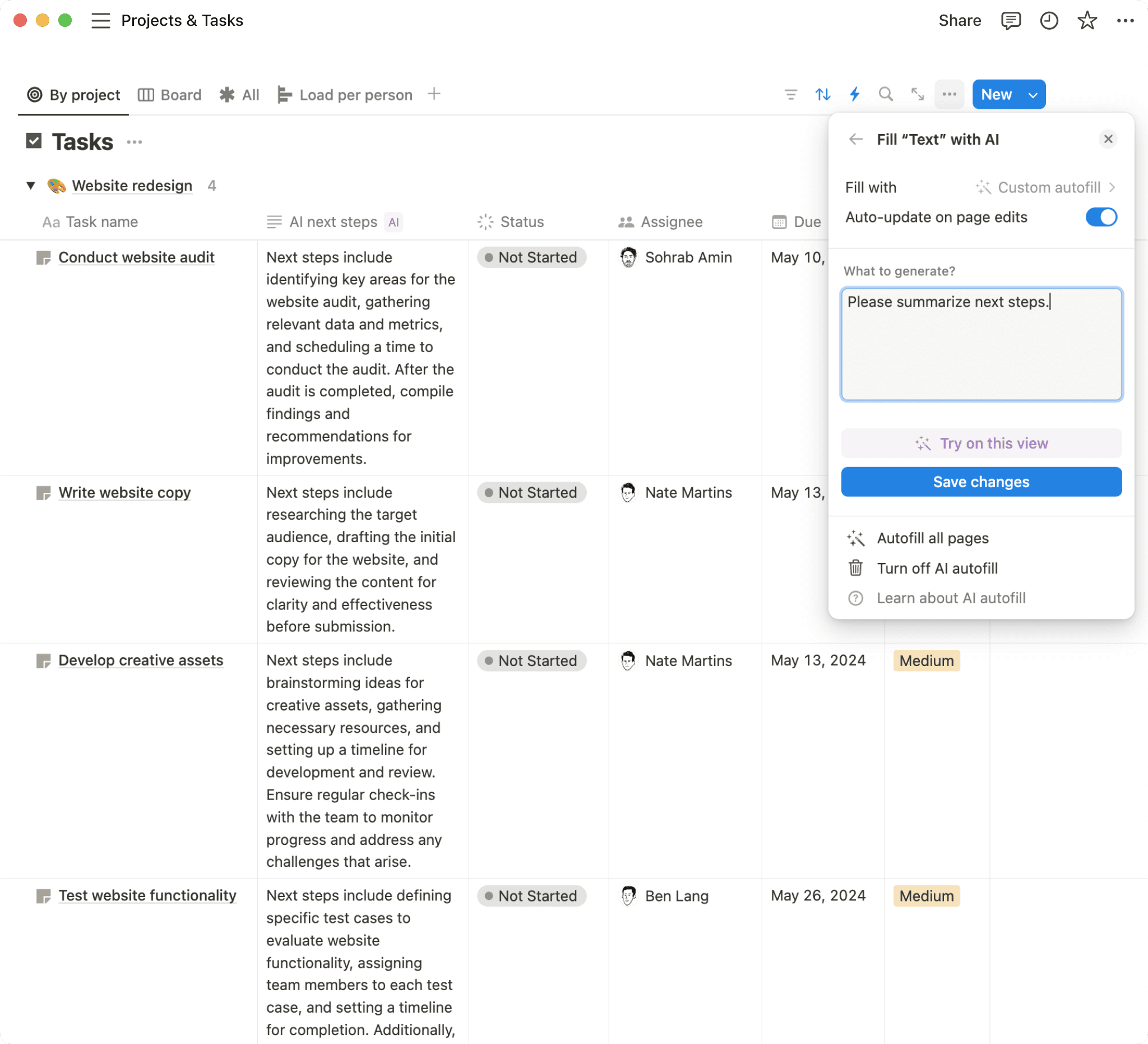
Task: Open the New button dropdown arrow
Action: tap(1033, 95)
